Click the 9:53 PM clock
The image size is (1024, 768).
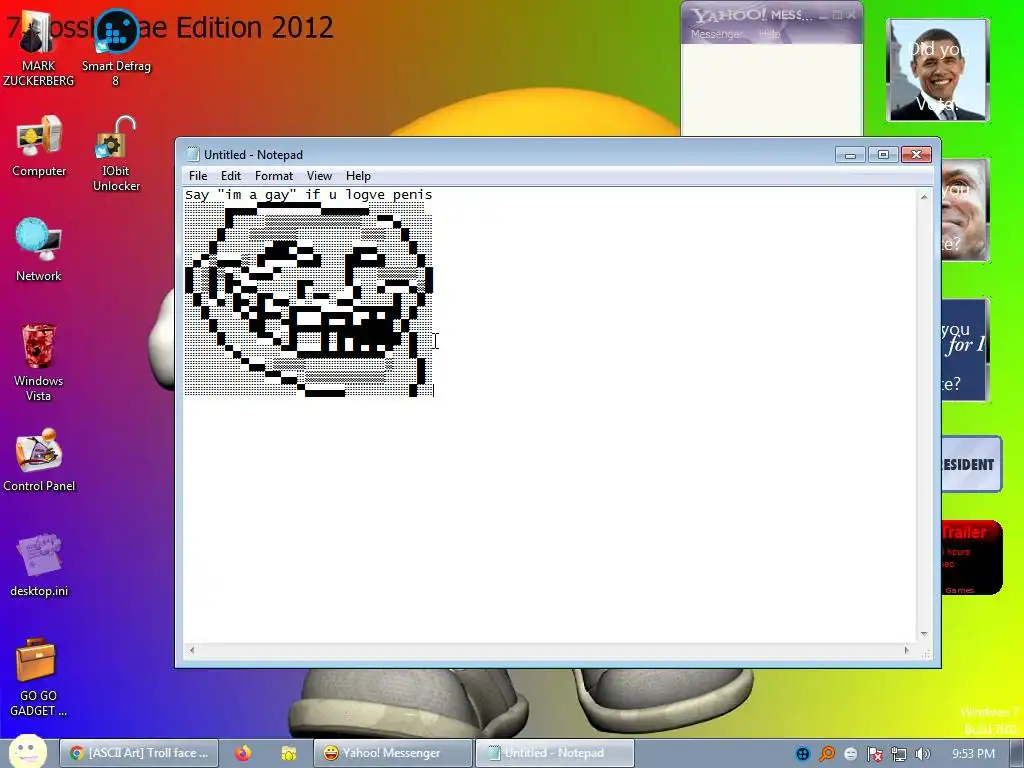(973, 754)
